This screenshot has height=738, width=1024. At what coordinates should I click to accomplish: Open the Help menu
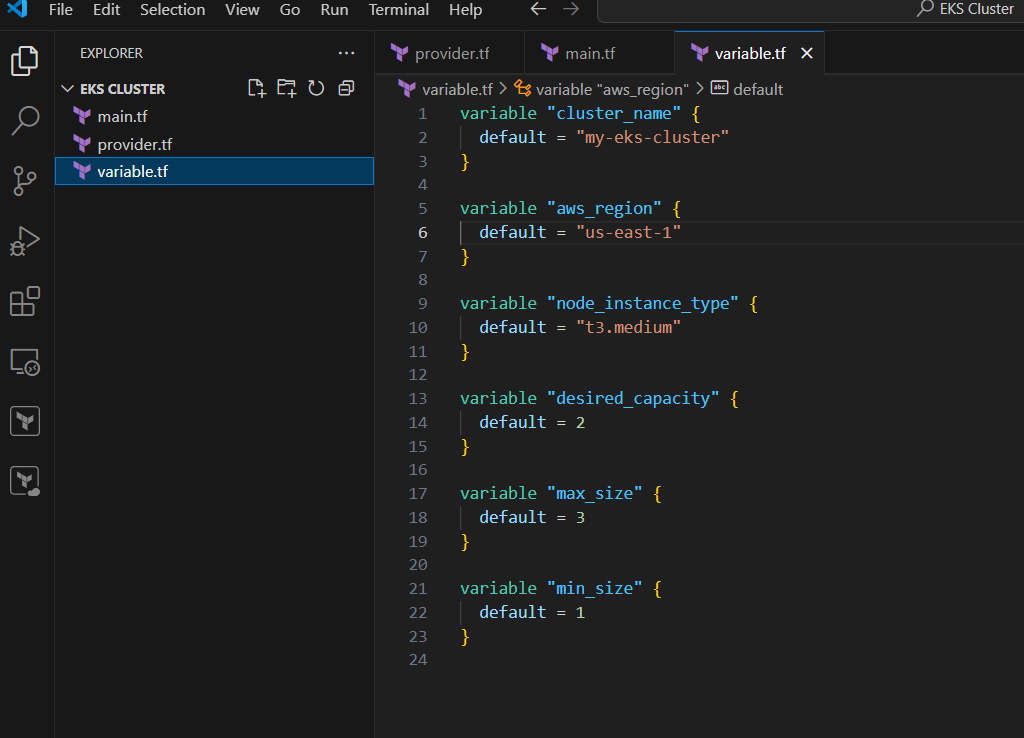click(466, 10)
